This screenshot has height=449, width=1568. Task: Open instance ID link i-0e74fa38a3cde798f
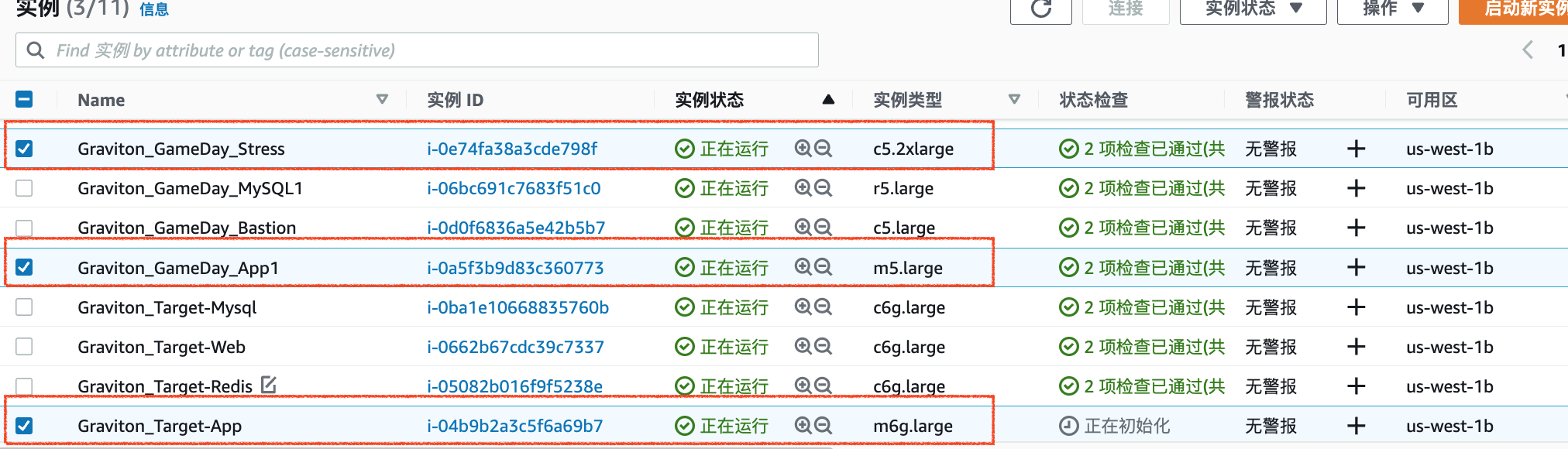512,149
